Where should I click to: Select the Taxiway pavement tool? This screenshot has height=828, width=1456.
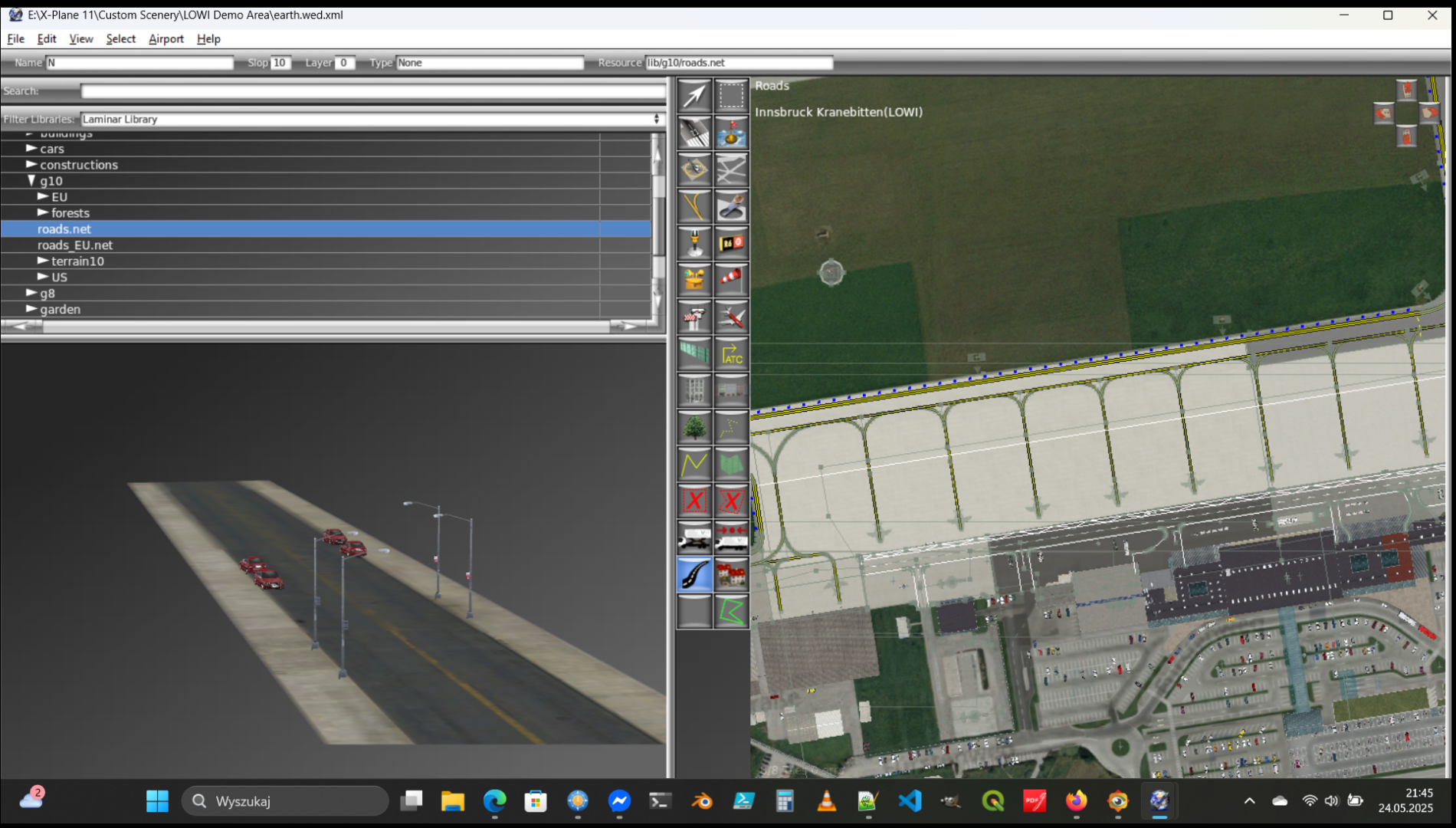[731, 169]
